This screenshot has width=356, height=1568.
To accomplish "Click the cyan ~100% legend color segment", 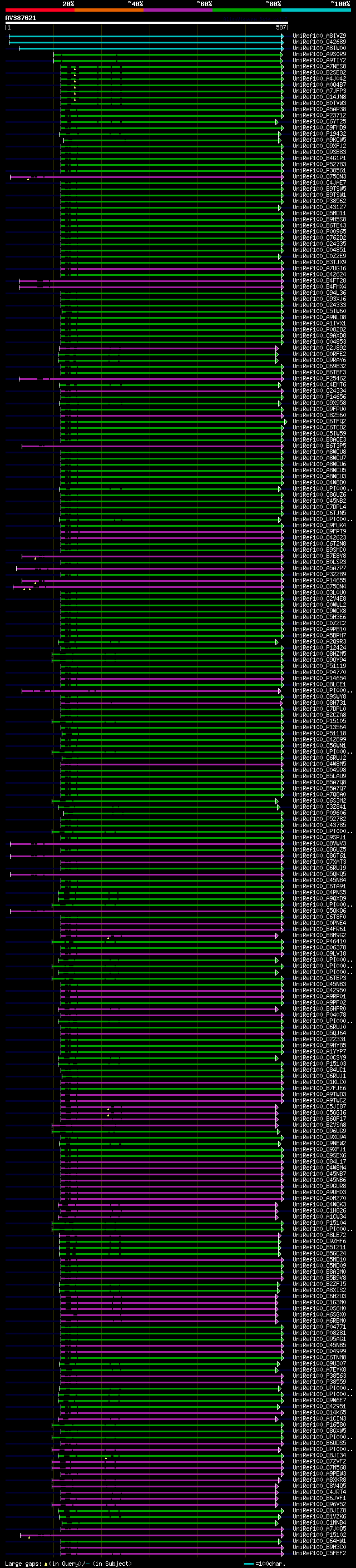I will click(x=316, y=10).
